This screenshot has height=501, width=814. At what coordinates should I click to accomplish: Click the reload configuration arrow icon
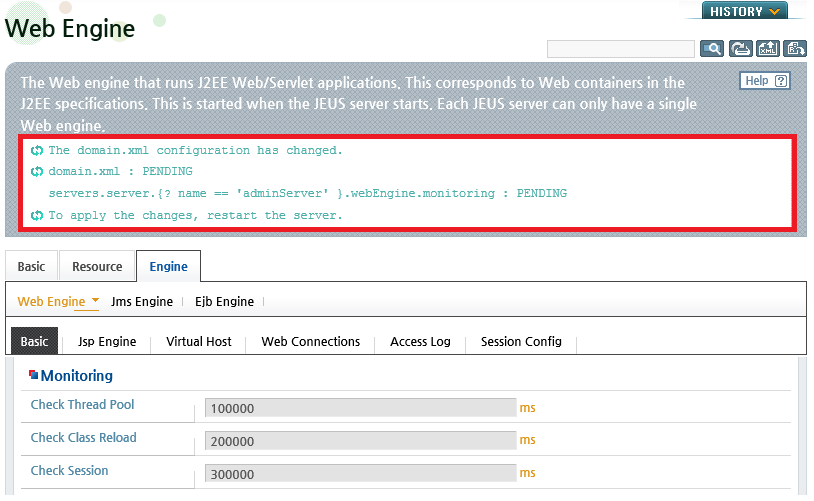click(740, 49)
